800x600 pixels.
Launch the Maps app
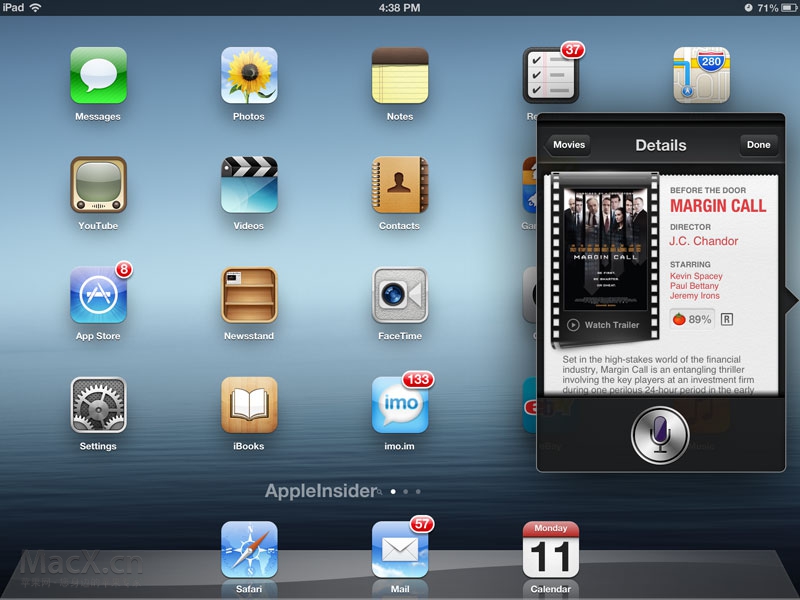coord(702,76)
